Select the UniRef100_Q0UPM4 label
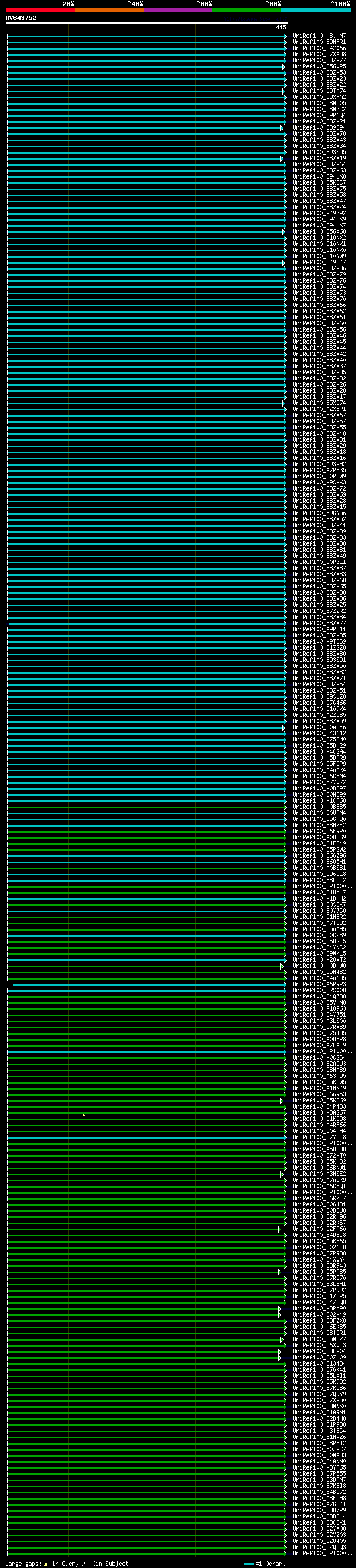 tap(319, 813)
